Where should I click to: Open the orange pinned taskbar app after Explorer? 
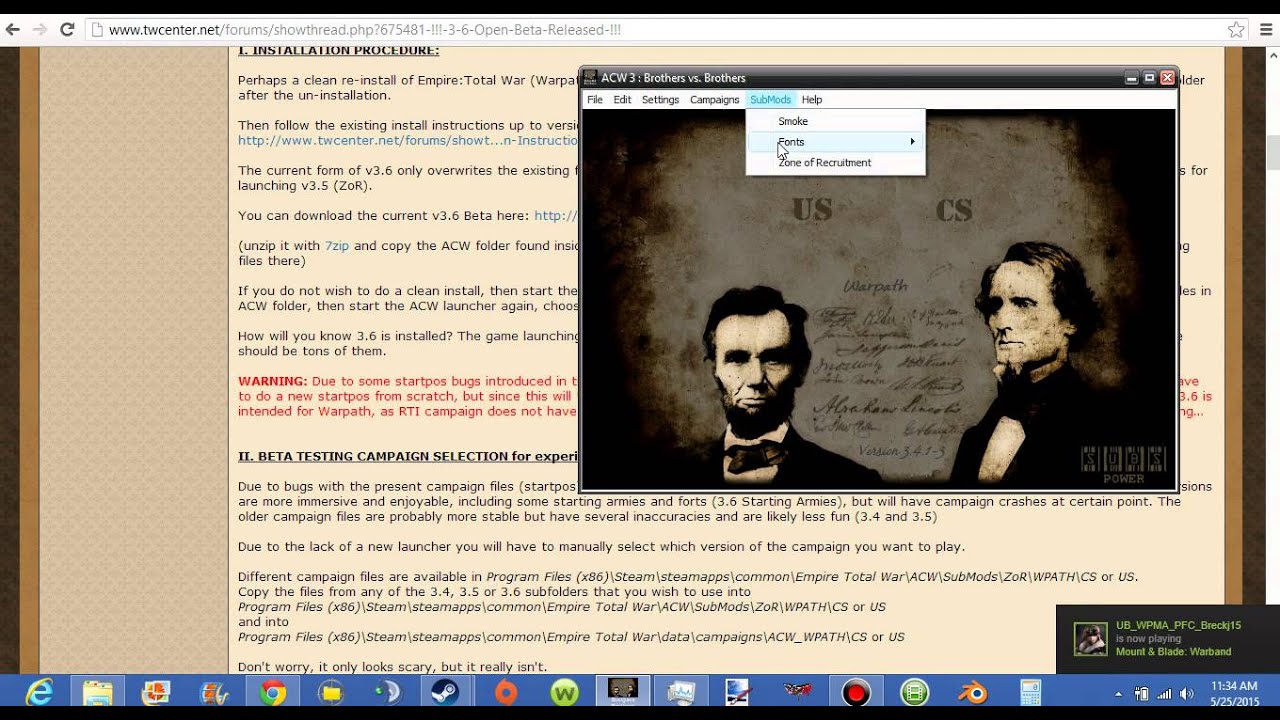pyautogui.click(x=156, y=692)
